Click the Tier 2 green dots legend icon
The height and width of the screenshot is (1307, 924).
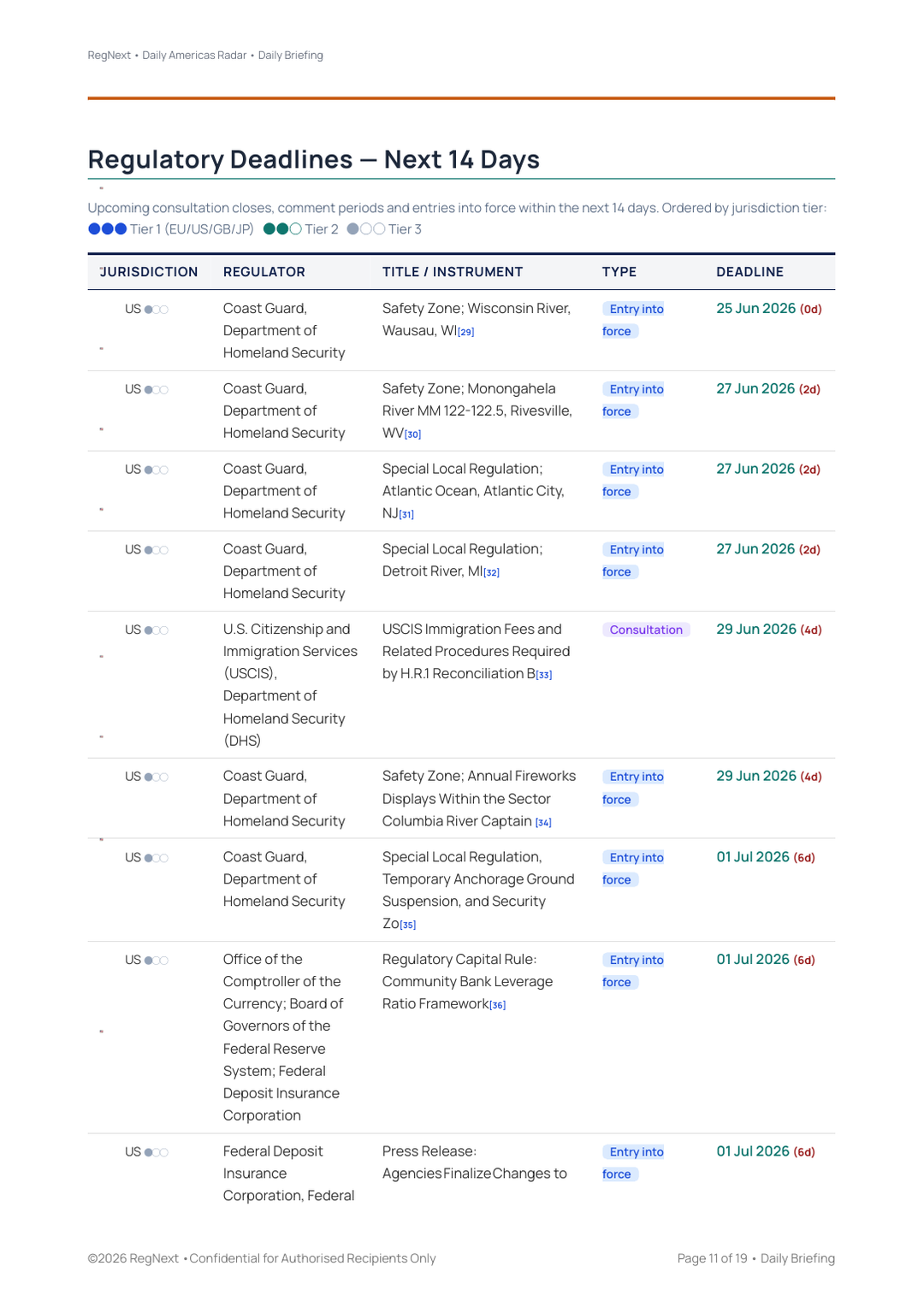[282, 229]
